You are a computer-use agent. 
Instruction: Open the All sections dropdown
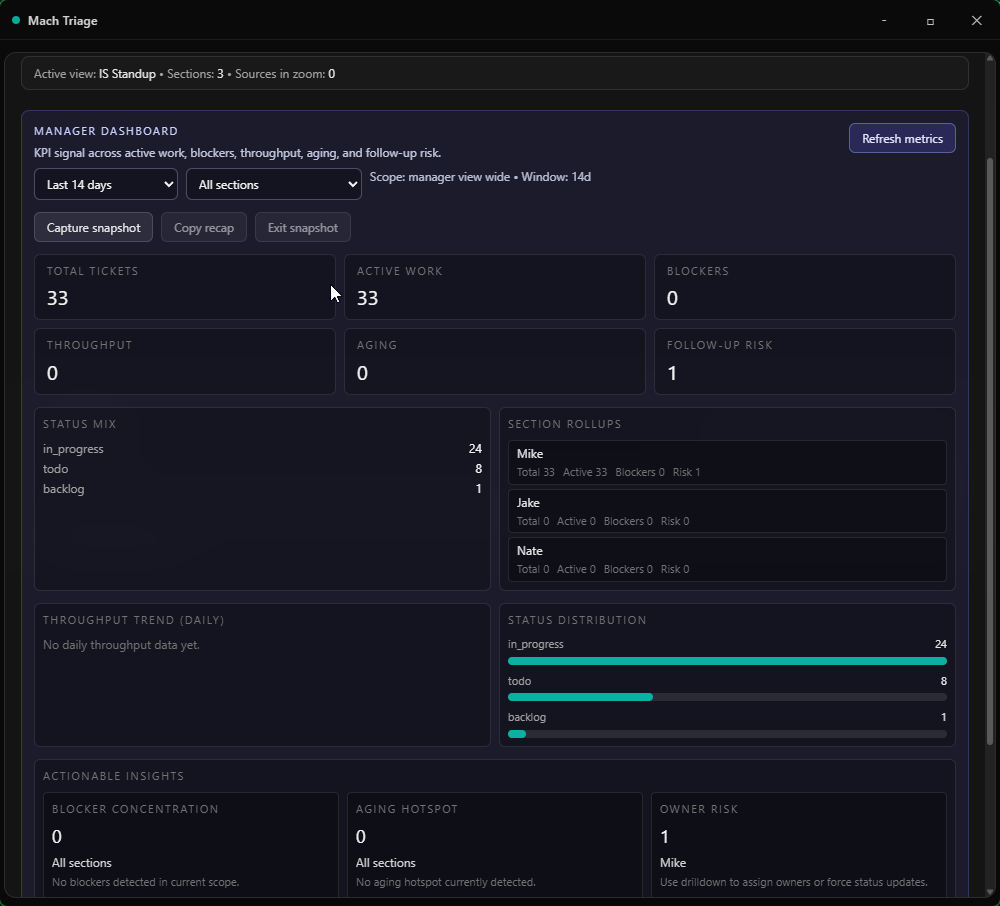coord(274,184)
